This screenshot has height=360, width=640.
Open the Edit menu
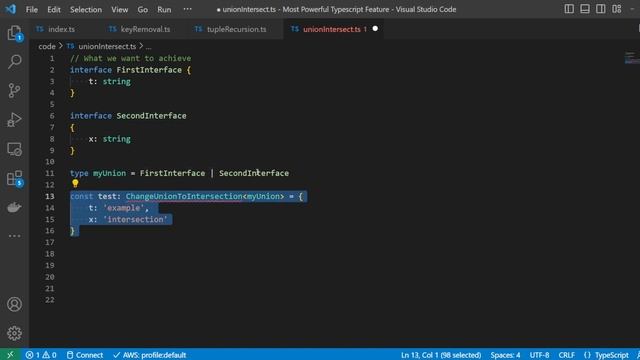click(53, 9)
